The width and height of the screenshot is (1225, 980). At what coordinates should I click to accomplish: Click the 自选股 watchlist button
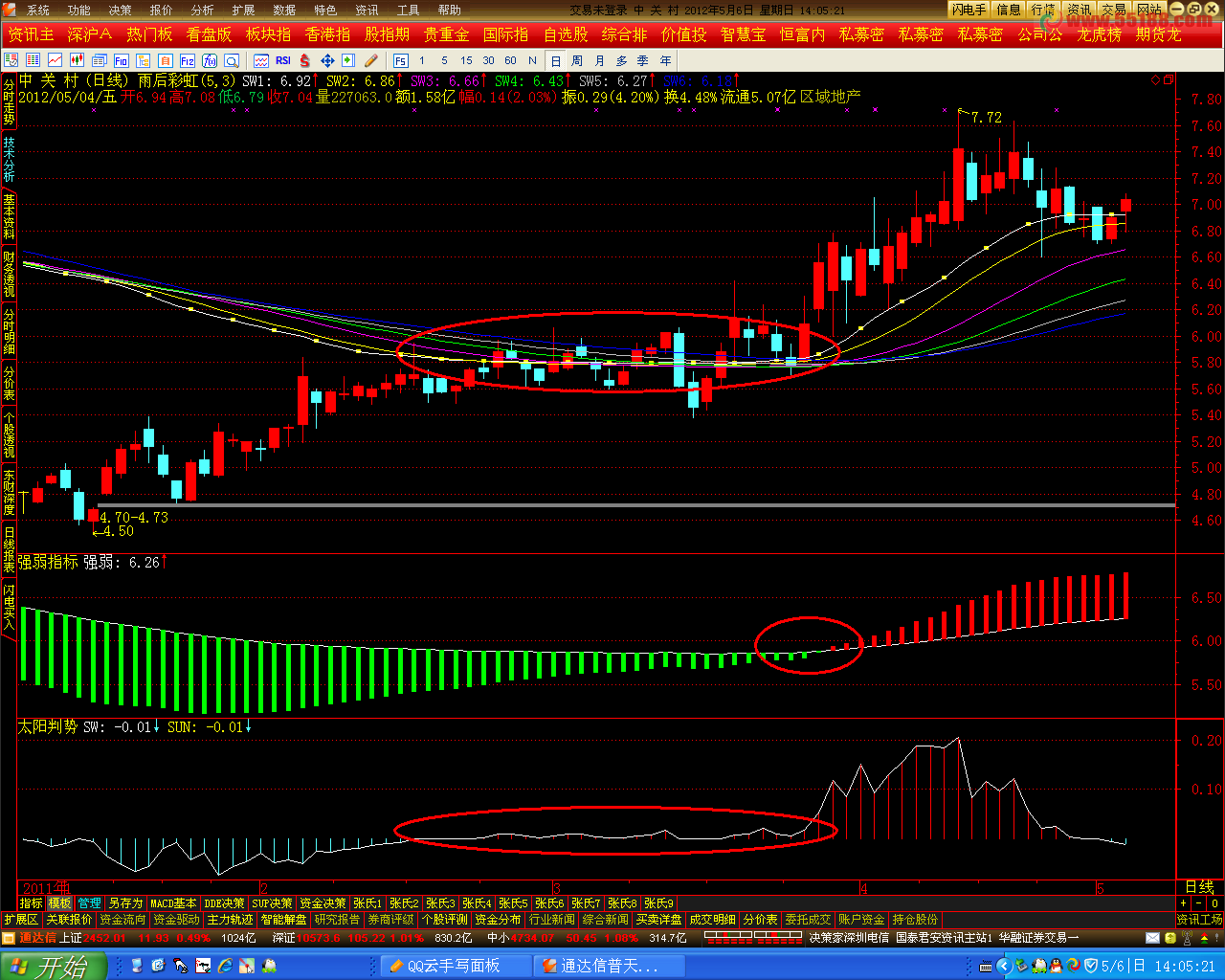coord(565,34)
